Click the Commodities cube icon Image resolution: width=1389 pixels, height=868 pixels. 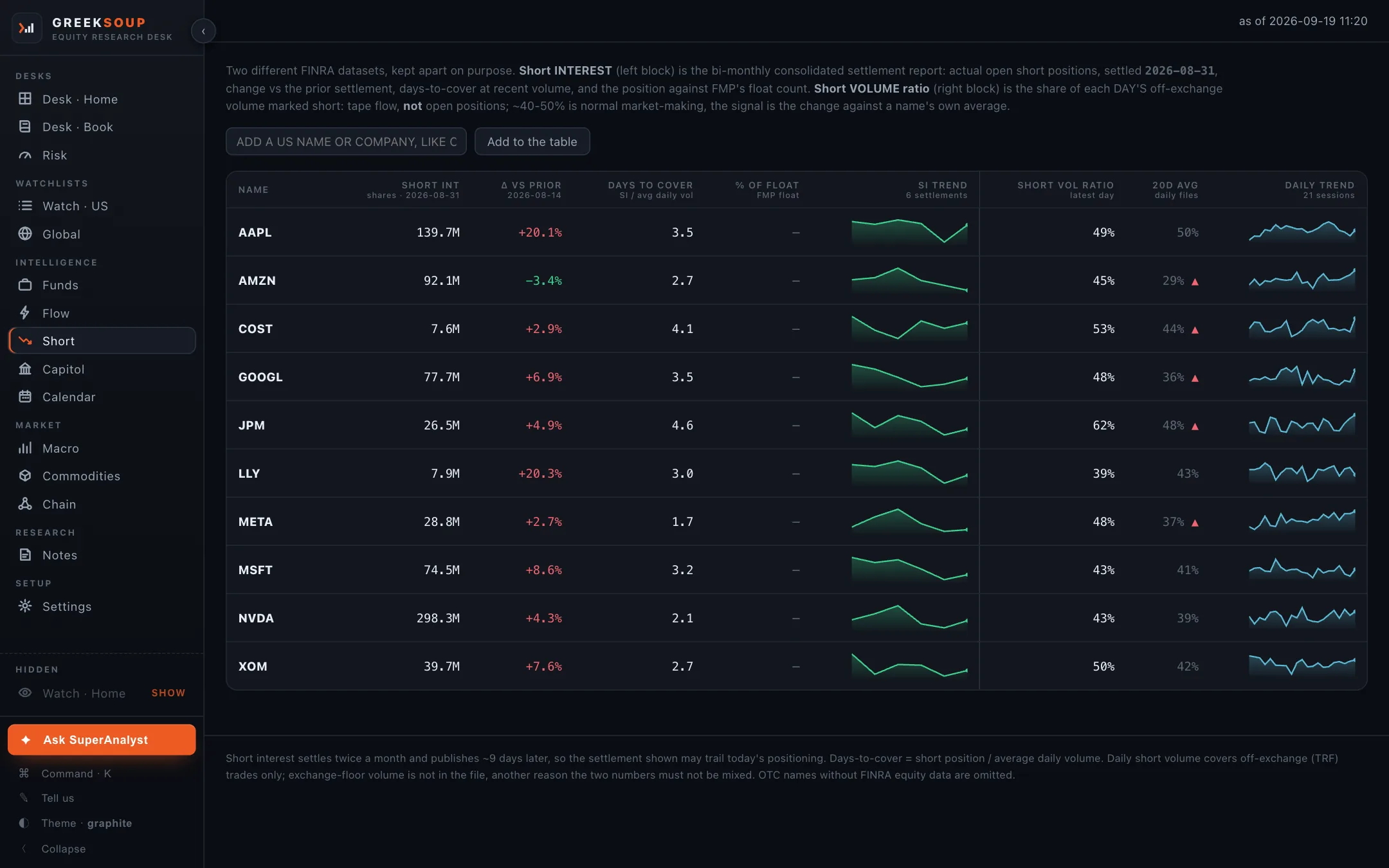tap(25, 476)
